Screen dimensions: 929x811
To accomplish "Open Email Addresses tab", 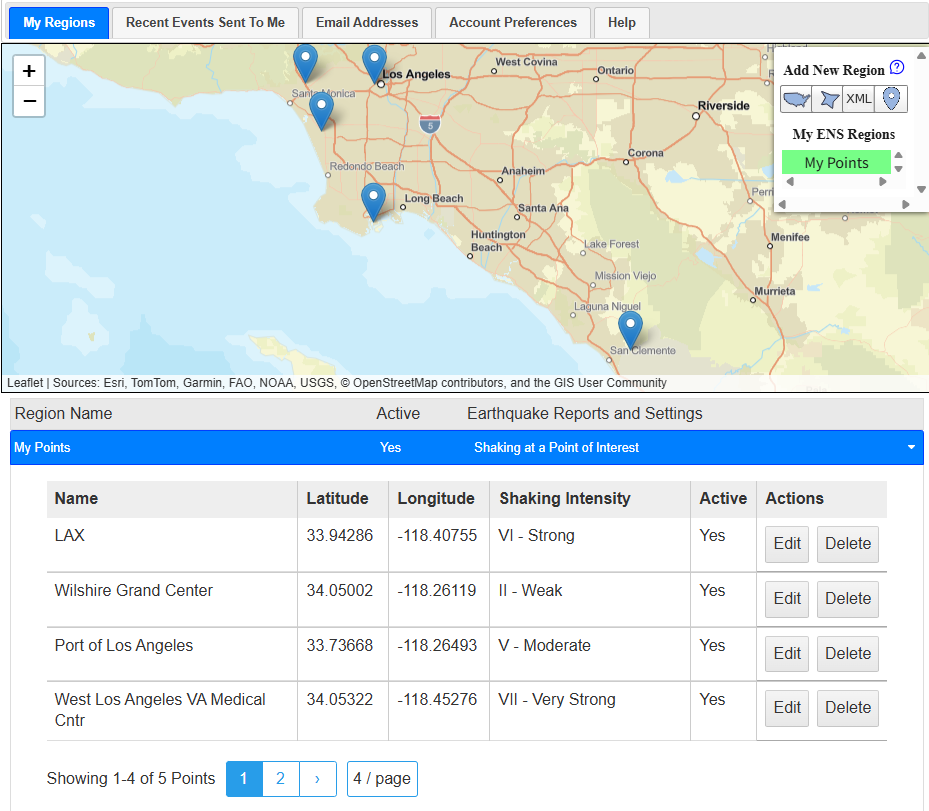I will (x=367, y=23).
